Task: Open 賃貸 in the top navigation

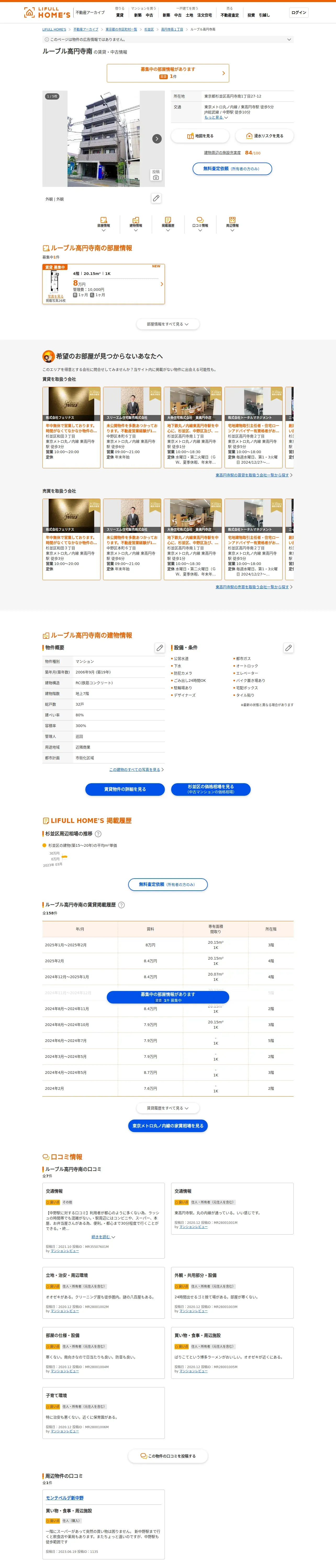Action: (120, 15)
